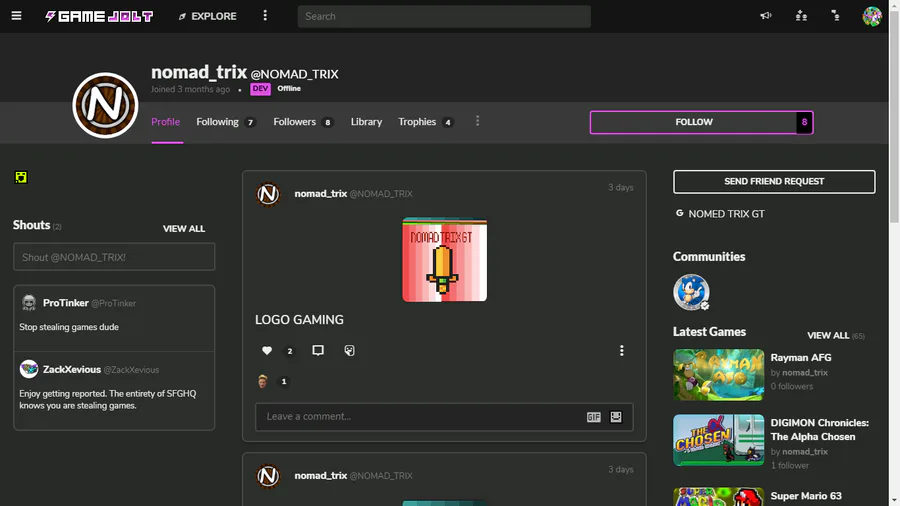
Task: Open the Sonic community icon
Action: click(691, 292)
